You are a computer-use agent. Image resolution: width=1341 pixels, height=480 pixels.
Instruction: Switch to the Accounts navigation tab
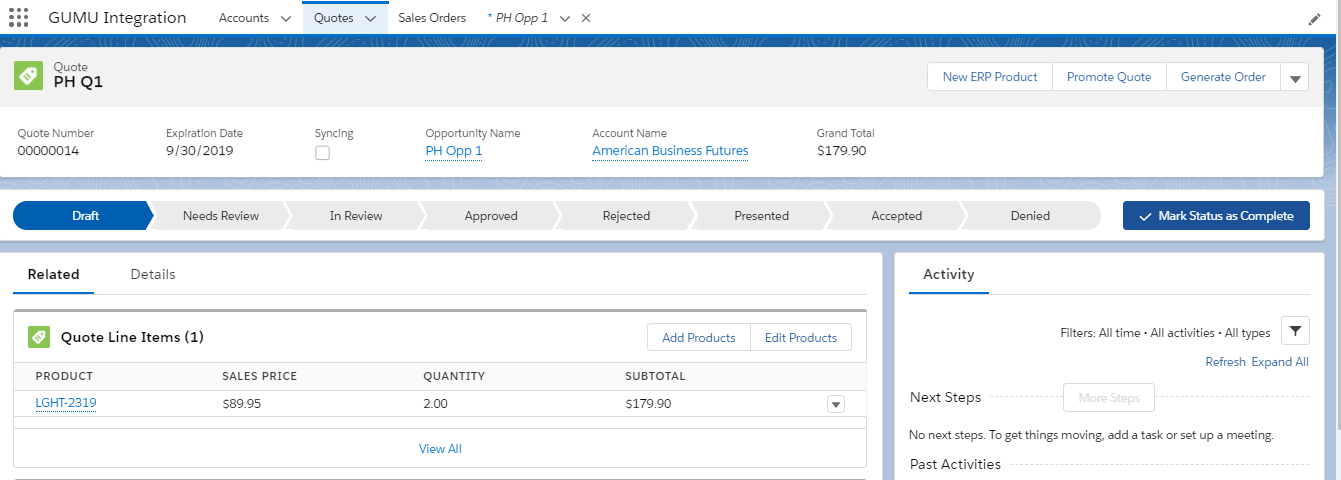244,18
